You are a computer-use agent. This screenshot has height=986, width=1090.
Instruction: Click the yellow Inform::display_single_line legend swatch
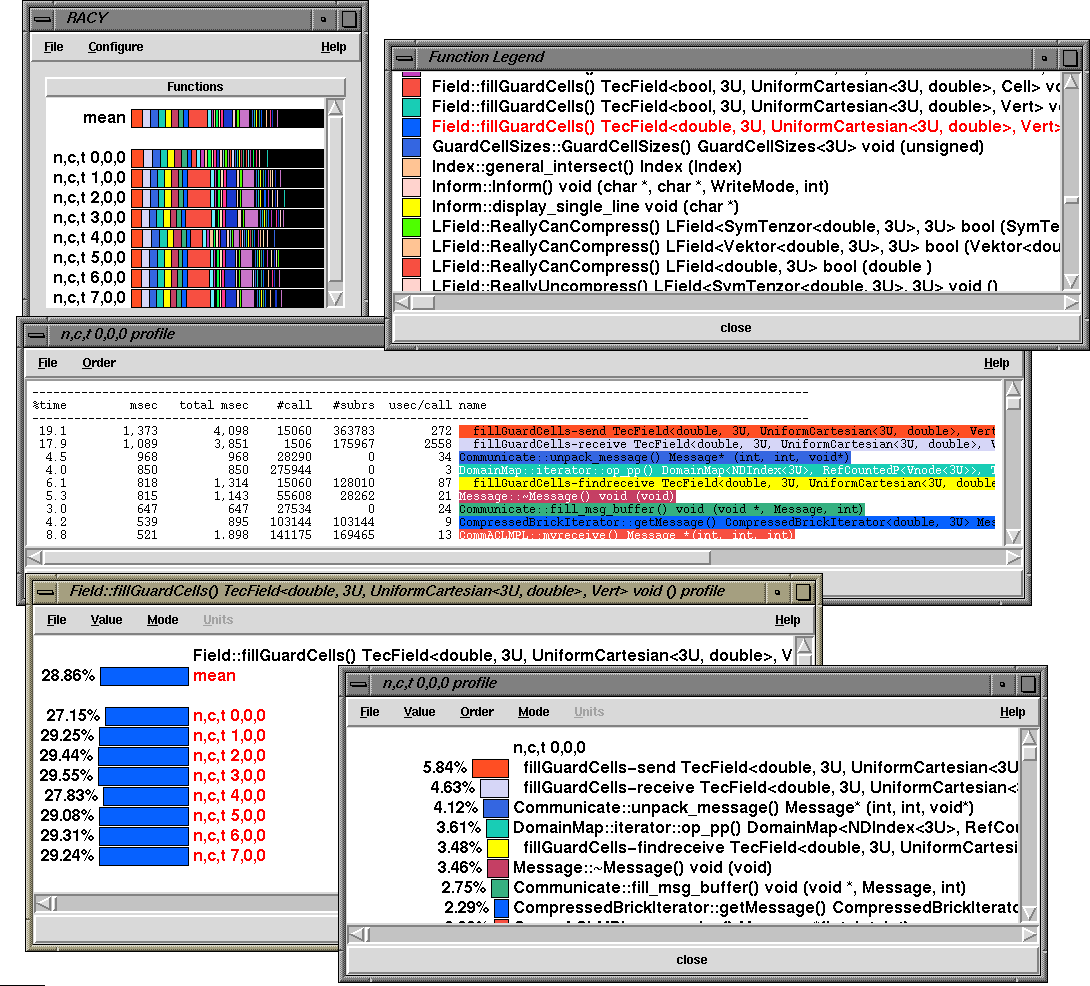pos(411,207)
